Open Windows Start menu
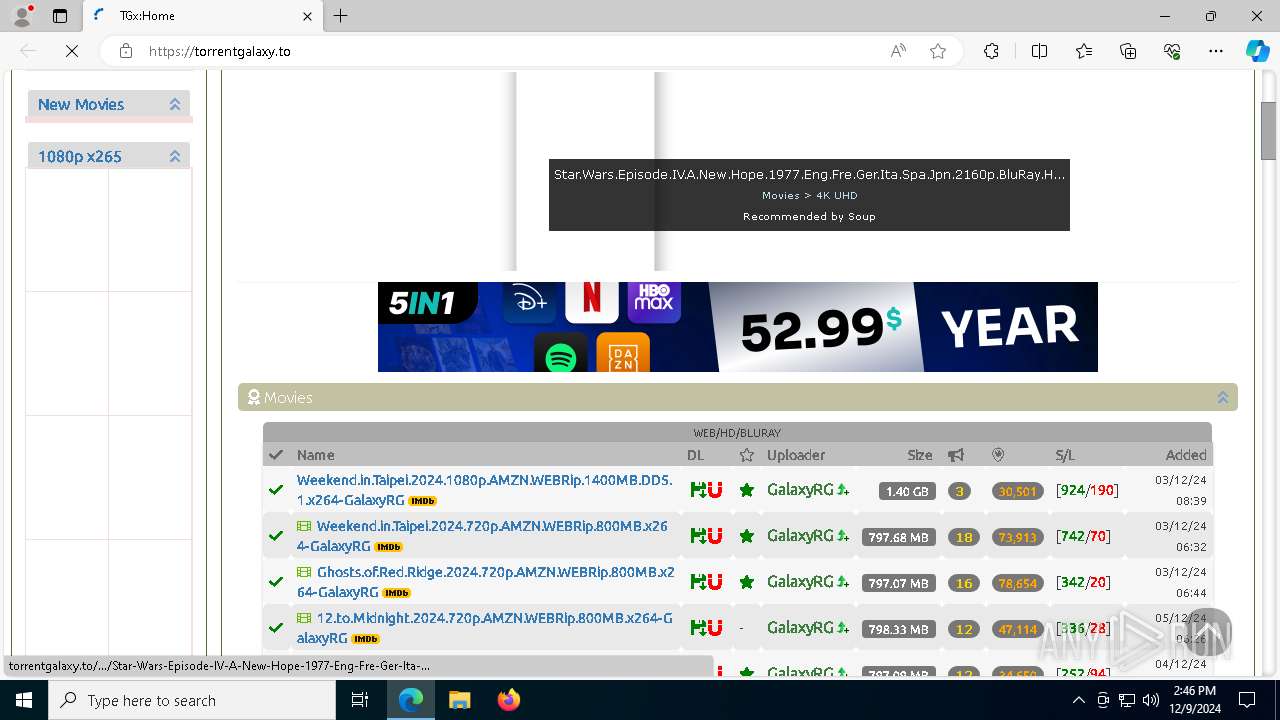 [x=23, y=700]
